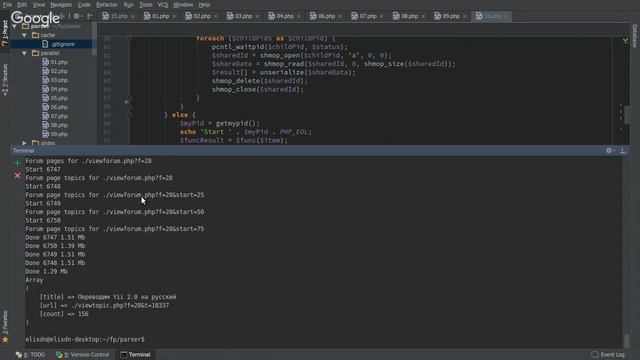This screenshot has height=360, width=640.
Task: Click terminal line 'Start 6747'
Action: tap(43, 169)
